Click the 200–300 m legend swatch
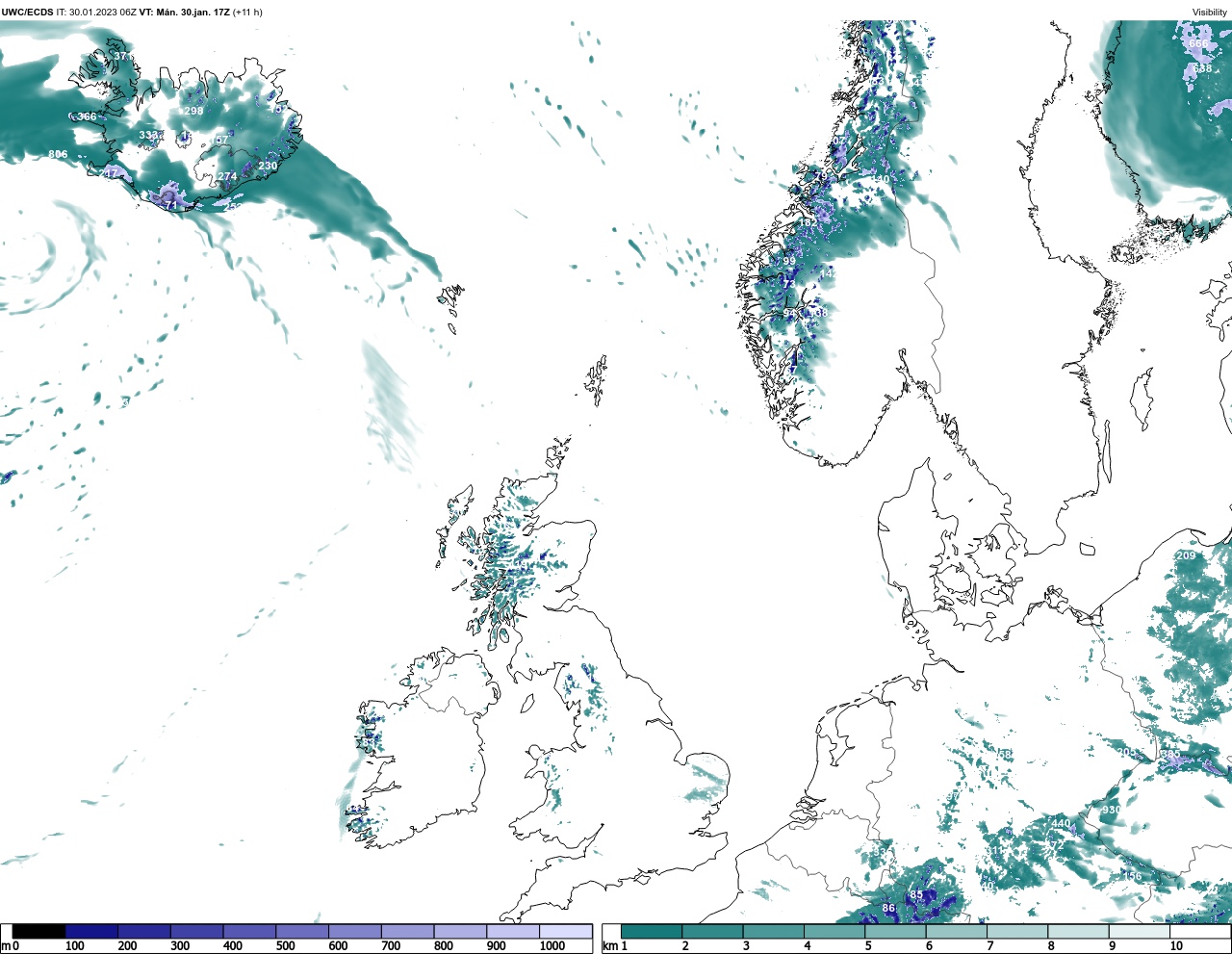Viewport: 1232px width, 954px height. pyautogui.click(x=144, y=932)
